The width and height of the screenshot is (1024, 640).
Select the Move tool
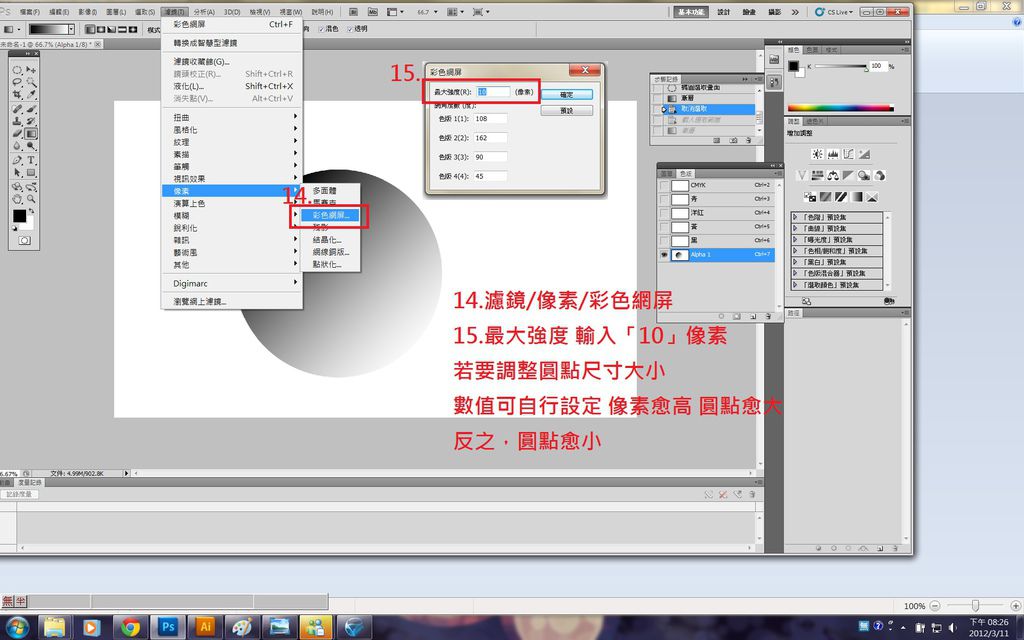pyautogui.click(x=31, y=70)
